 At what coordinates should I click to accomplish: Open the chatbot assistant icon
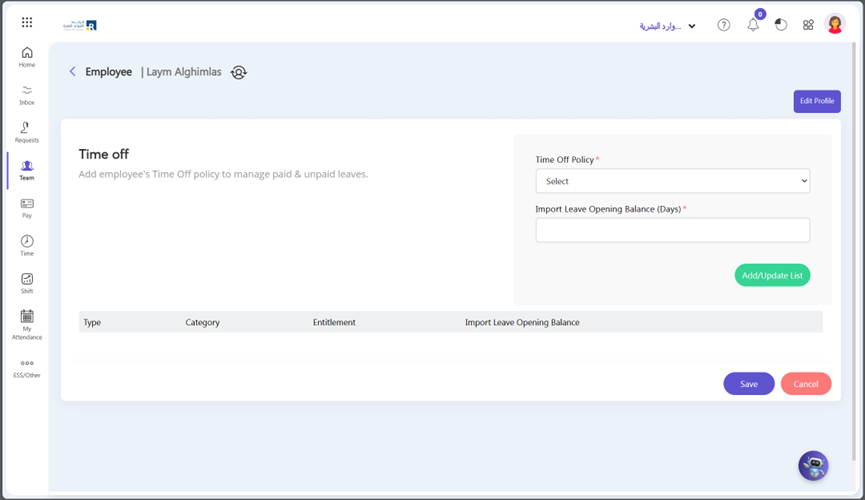[813, 465]
